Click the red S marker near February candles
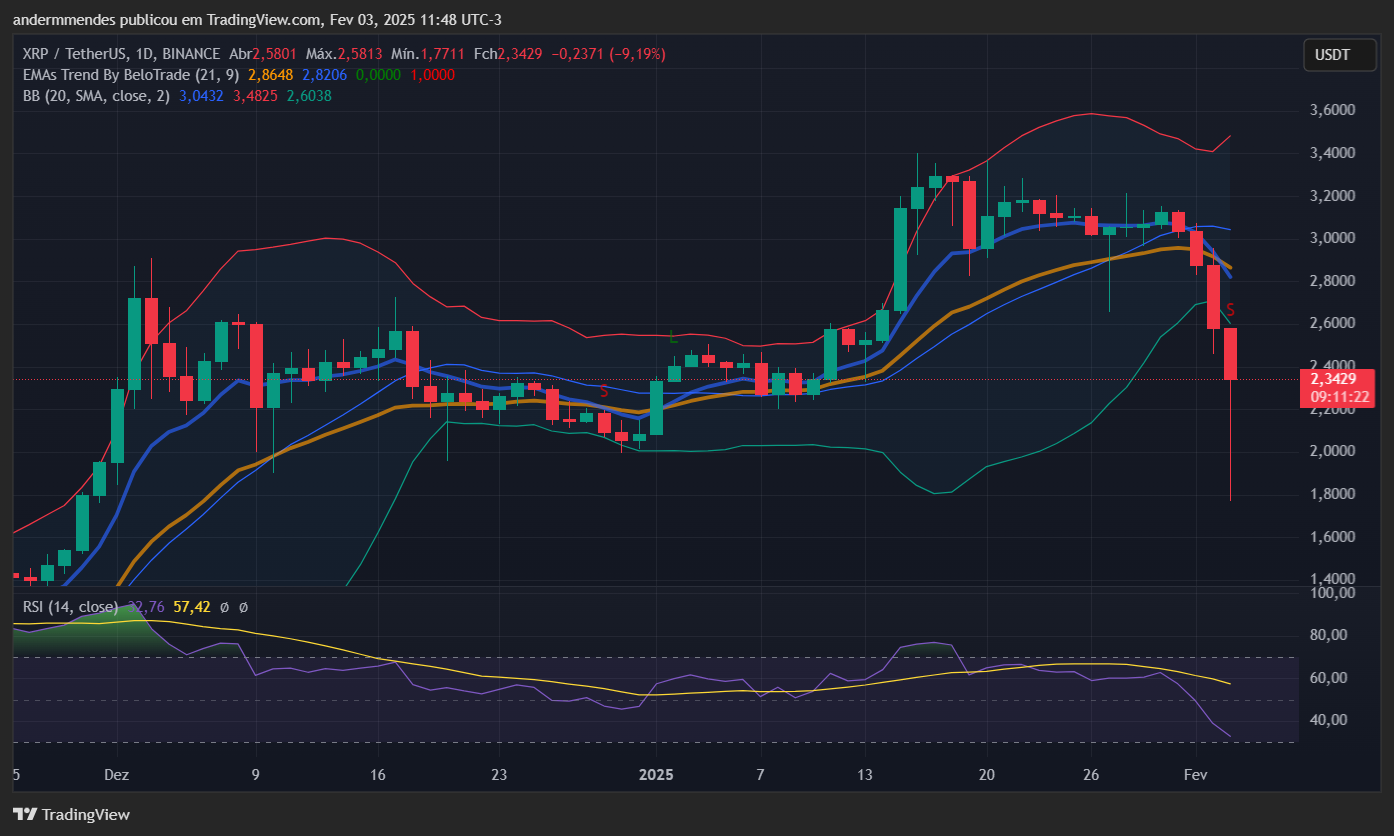 (x=1230, y=310)
